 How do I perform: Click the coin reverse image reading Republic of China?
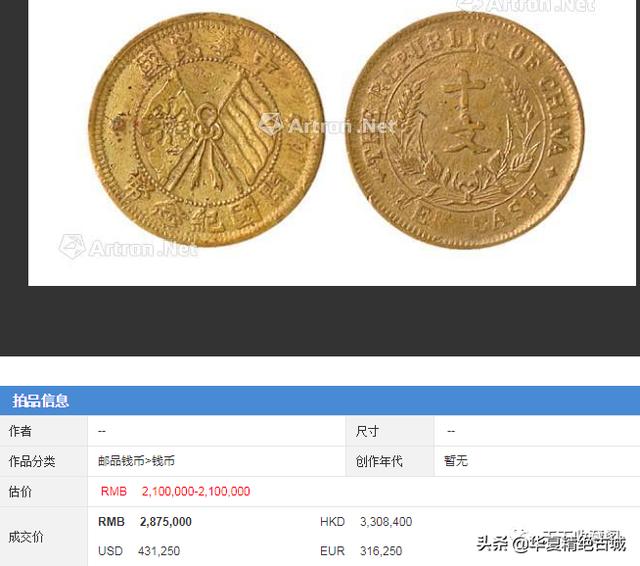(465, 130)
